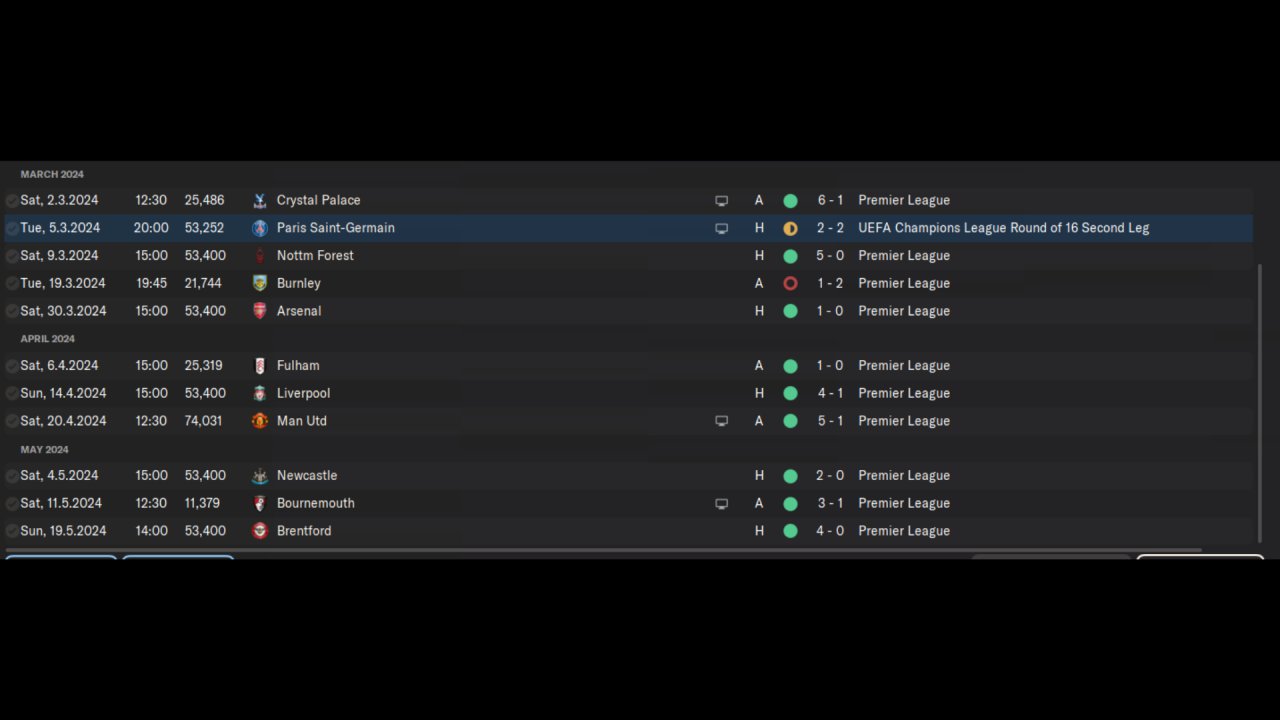Image resolution: width=1280 pixels, height=720 pixels.
Task: Click the green win dot for Crystal Palace
Action: (x=790, y=201)
